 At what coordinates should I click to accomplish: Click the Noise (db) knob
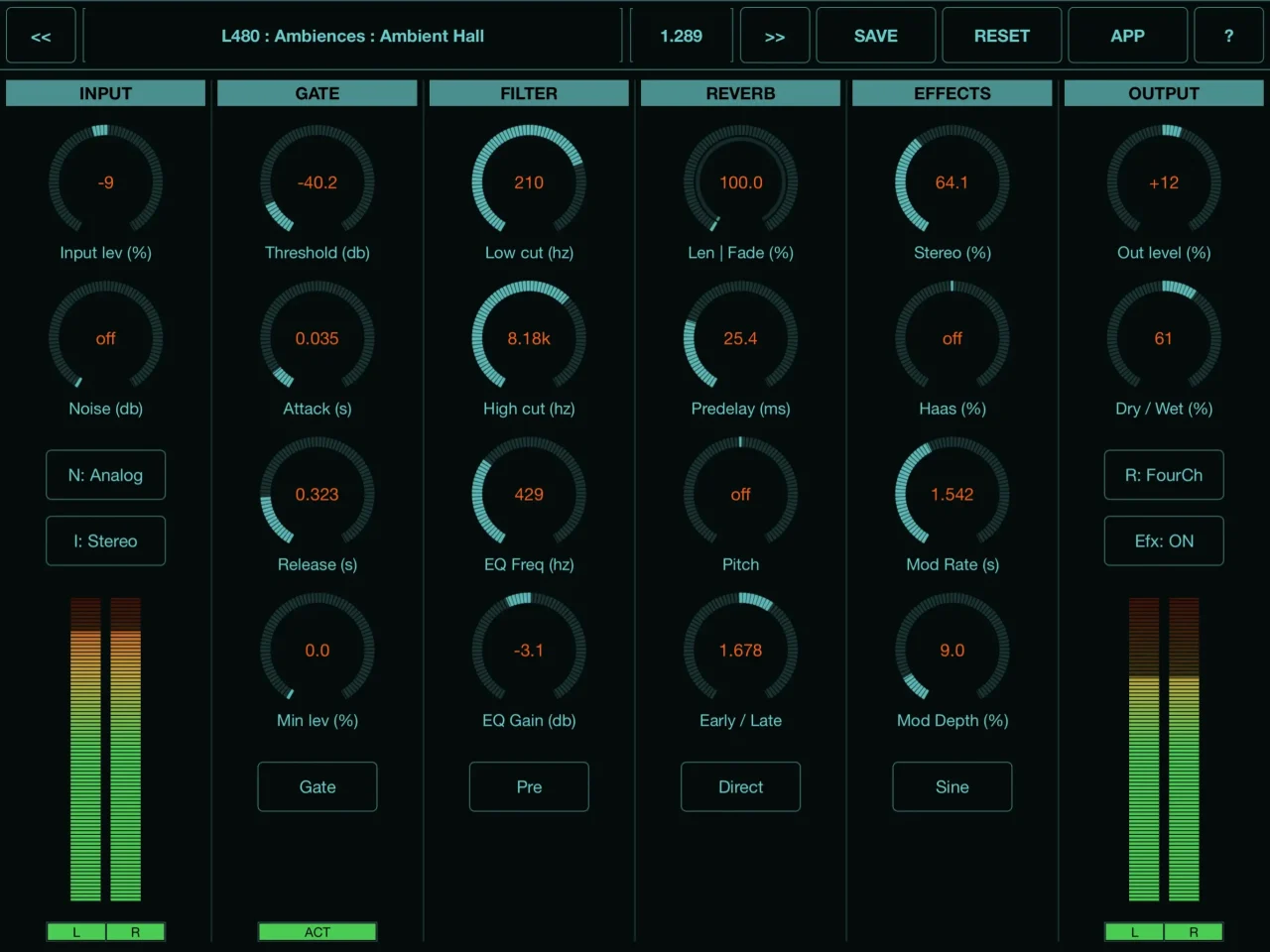pos(106,337)
